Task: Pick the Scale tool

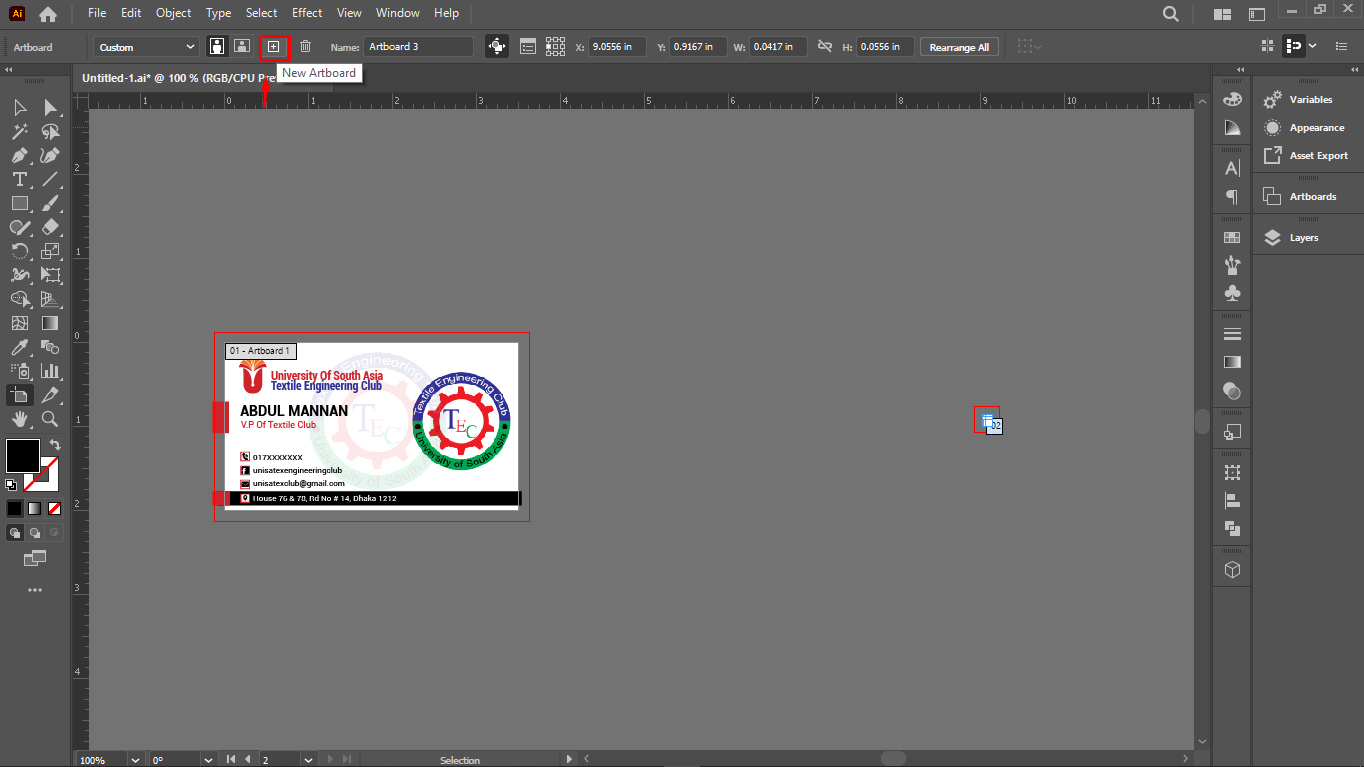Action: (x=50, y=251)
